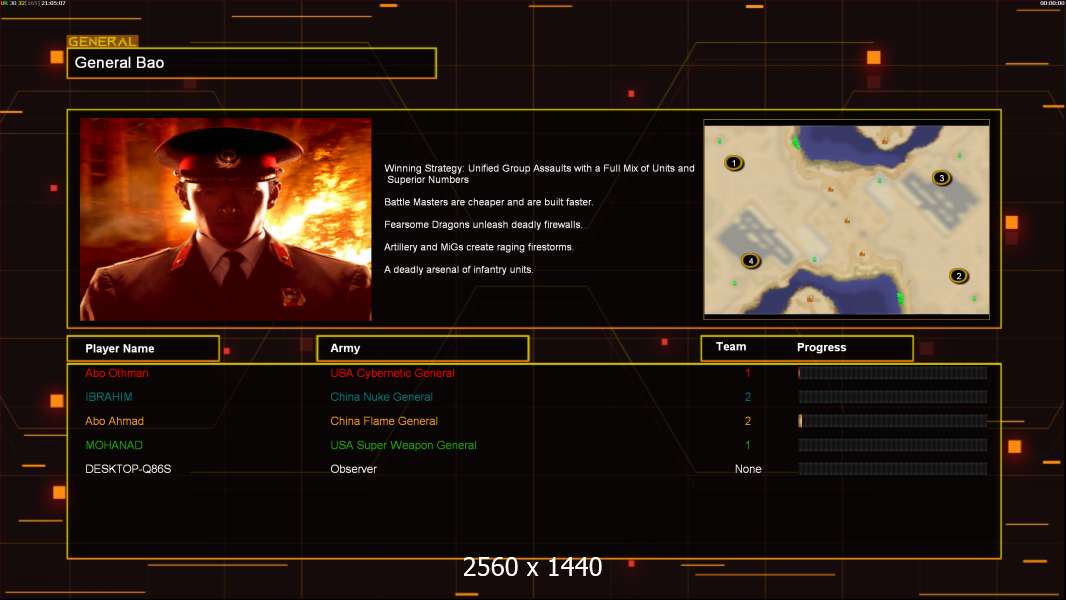
Task: Click Abo Othman's team number 1
Action: 748,373
